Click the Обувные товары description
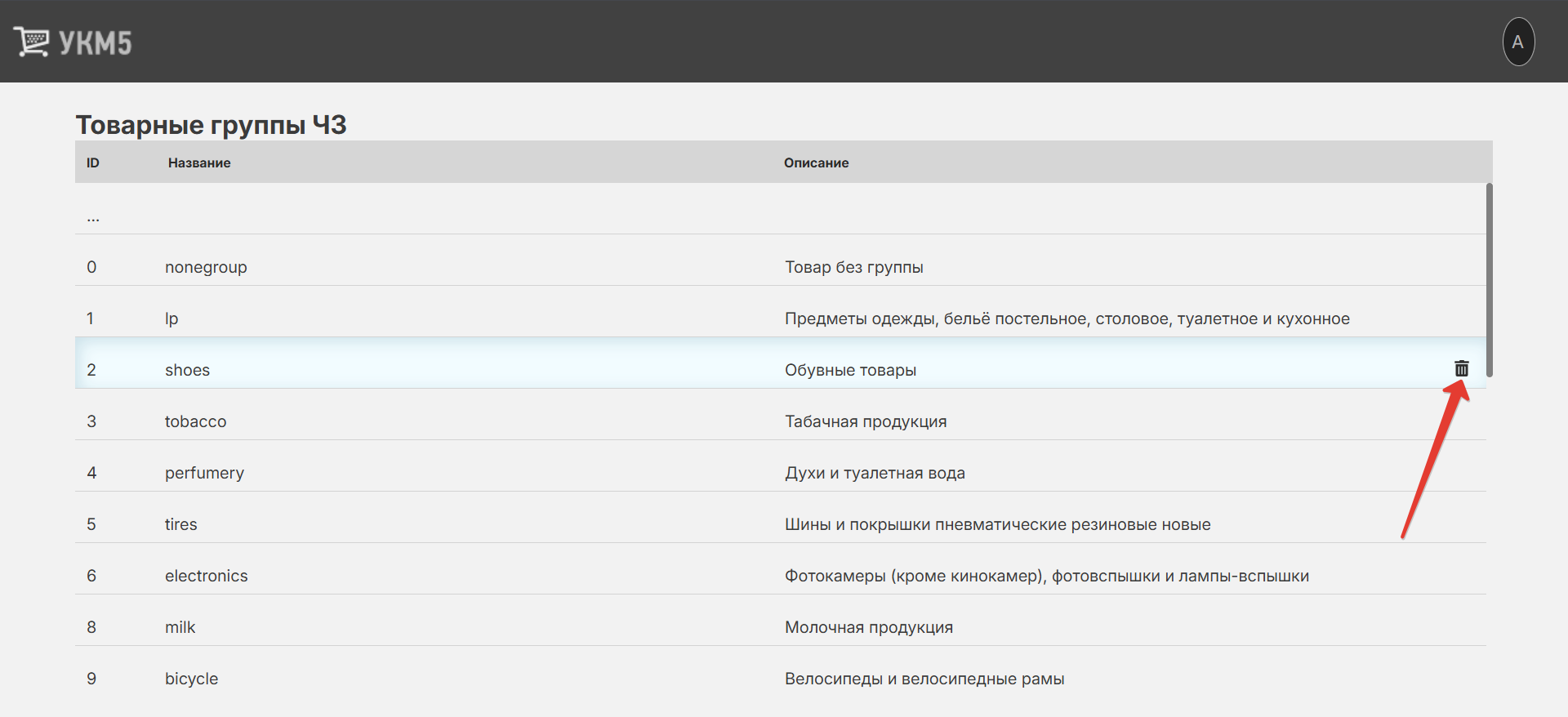 coord(850,370)
